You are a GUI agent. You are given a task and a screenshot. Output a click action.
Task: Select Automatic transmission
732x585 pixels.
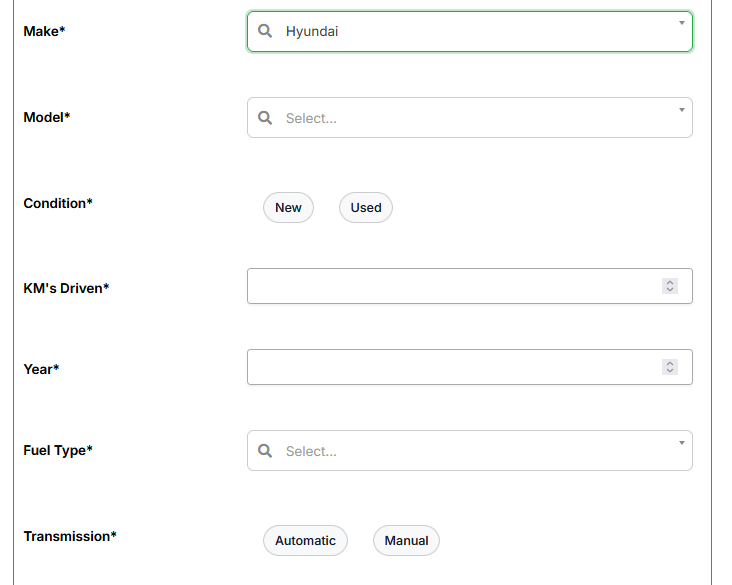pyautogui.click(x=305, y=541)
